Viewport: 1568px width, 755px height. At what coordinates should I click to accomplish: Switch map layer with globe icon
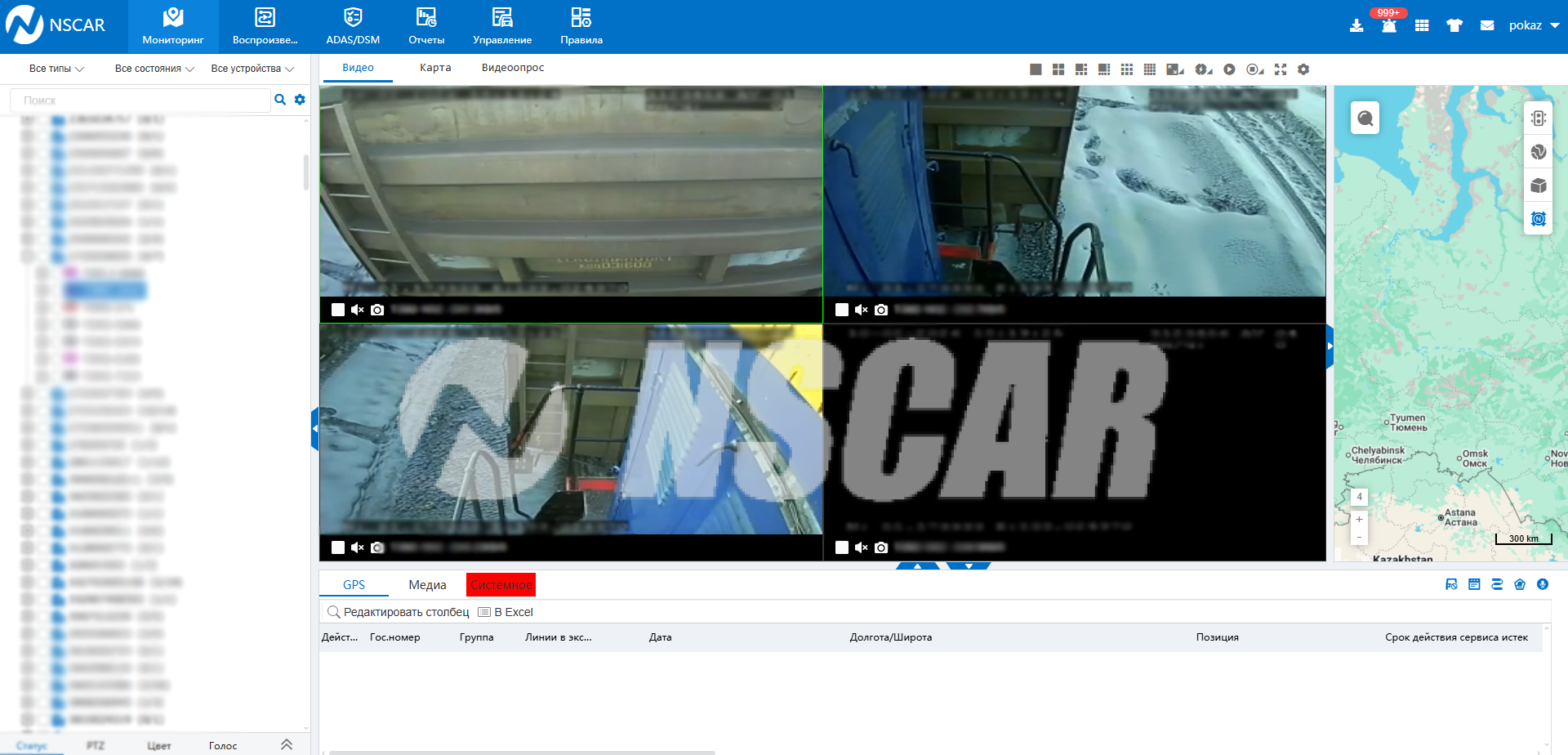(x=1539, y=152)
